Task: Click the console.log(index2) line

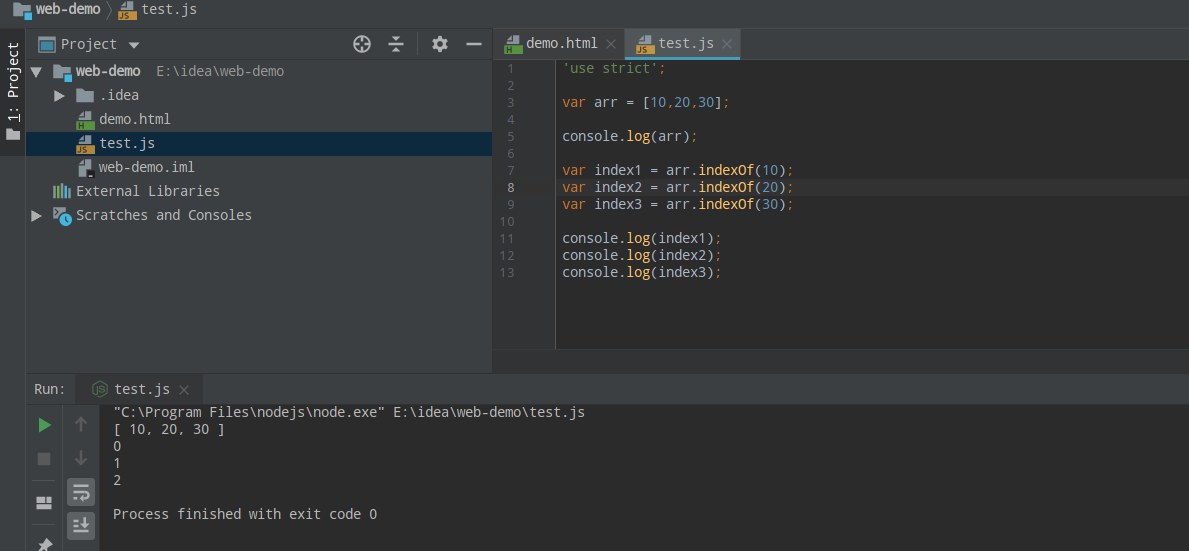Action: pyautogui.click(x=642, y=255)
